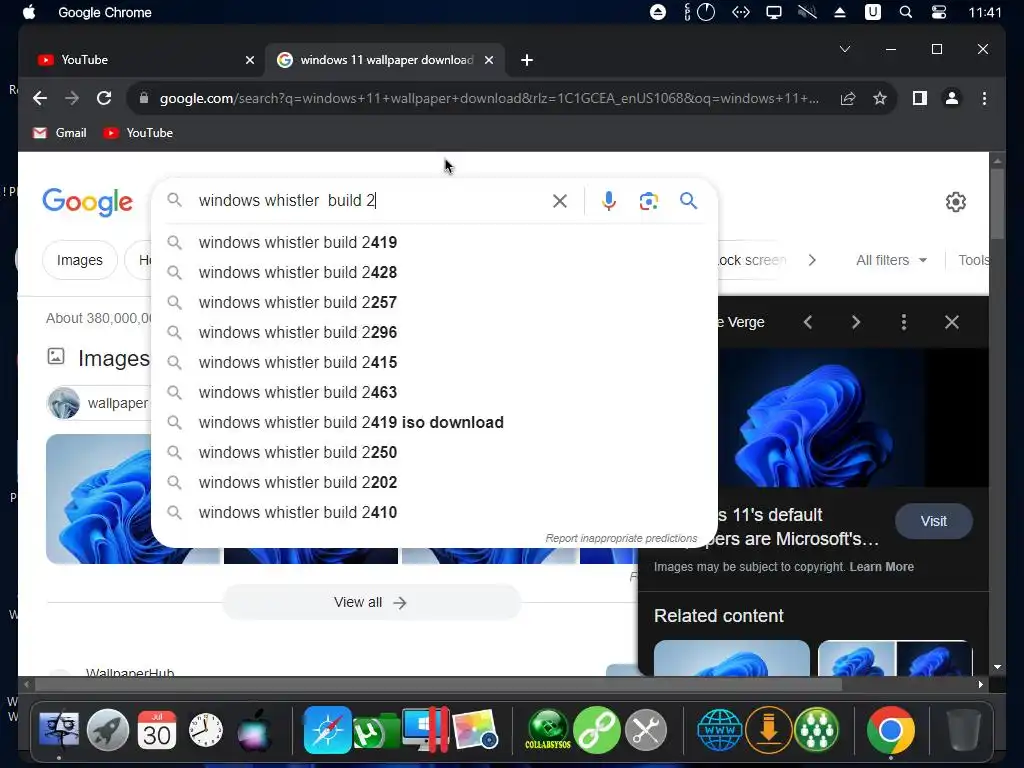
Task: Pick suggestion windows whistler build 2296
Action: [x=434, y=332]
